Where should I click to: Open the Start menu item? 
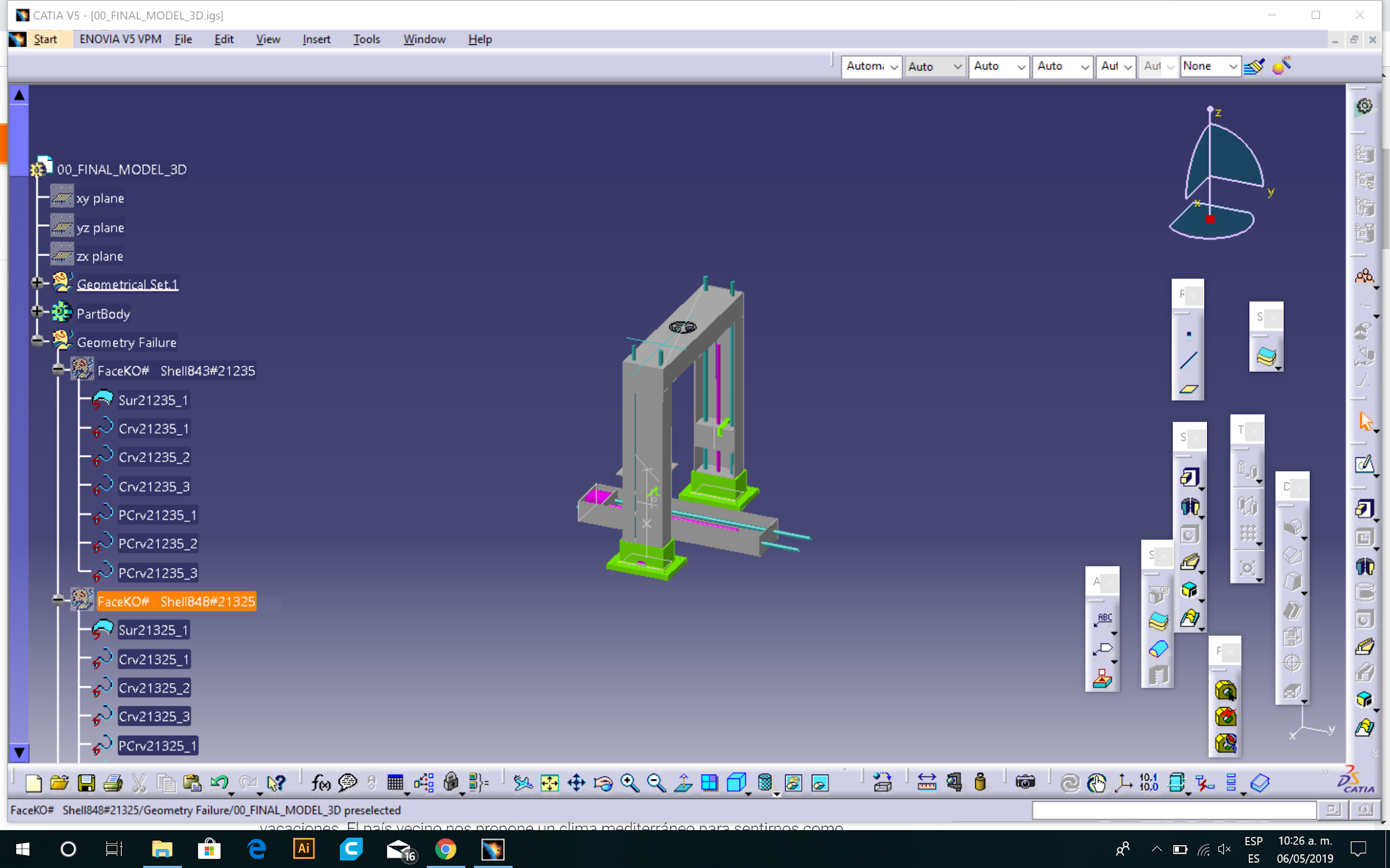(x=46, y=39)
